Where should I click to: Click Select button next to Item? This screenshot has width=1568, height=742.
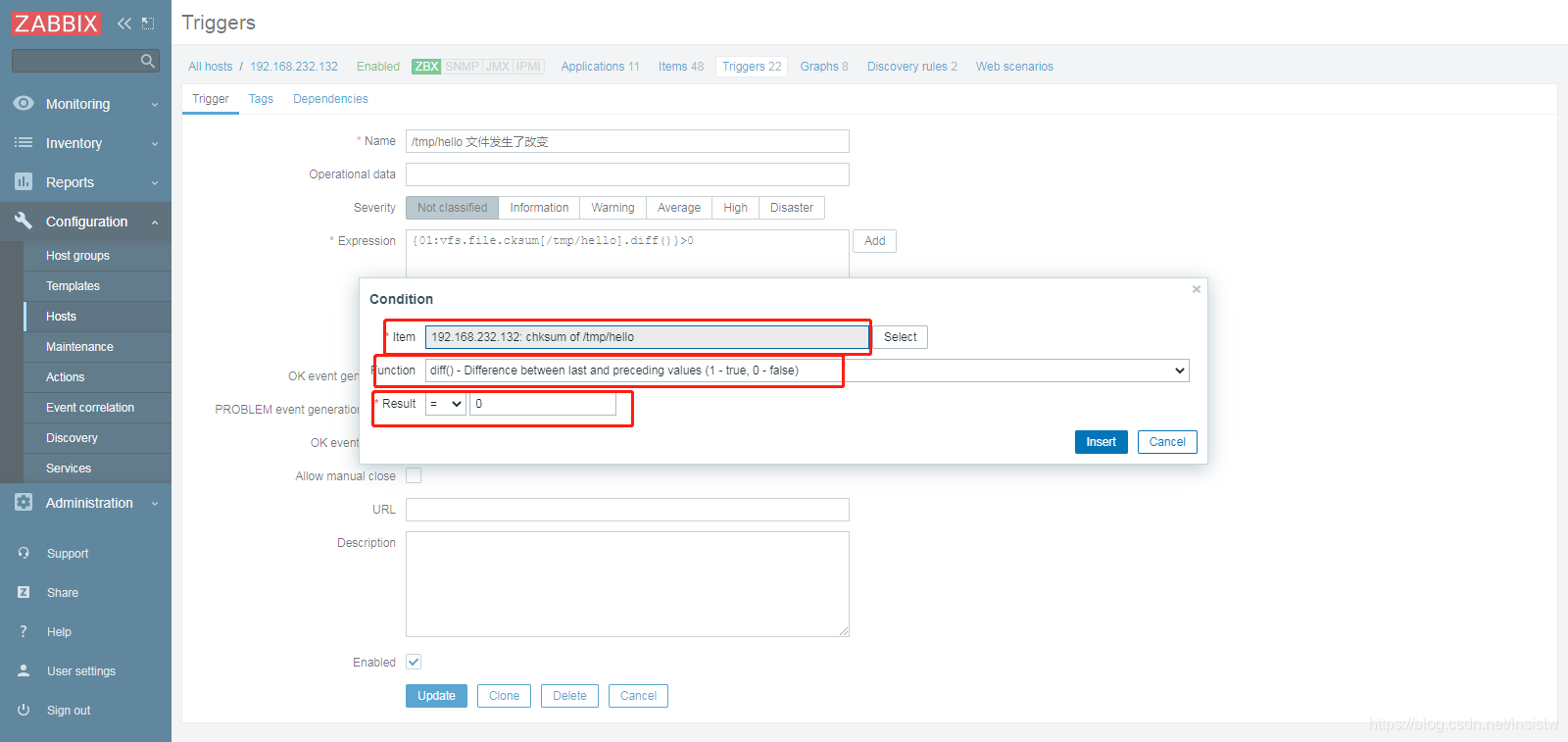pos(900,337)
